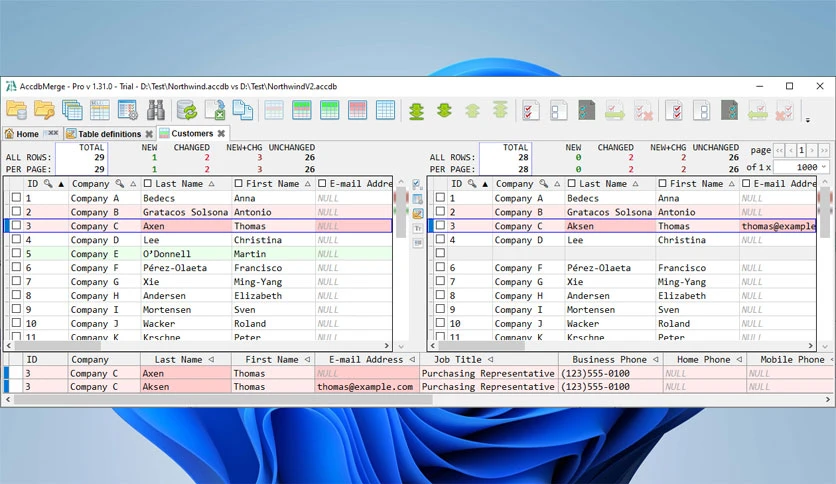Click thomas@example.com in the bottom detail row
836x484 pixels.
(x=365, y=387)
